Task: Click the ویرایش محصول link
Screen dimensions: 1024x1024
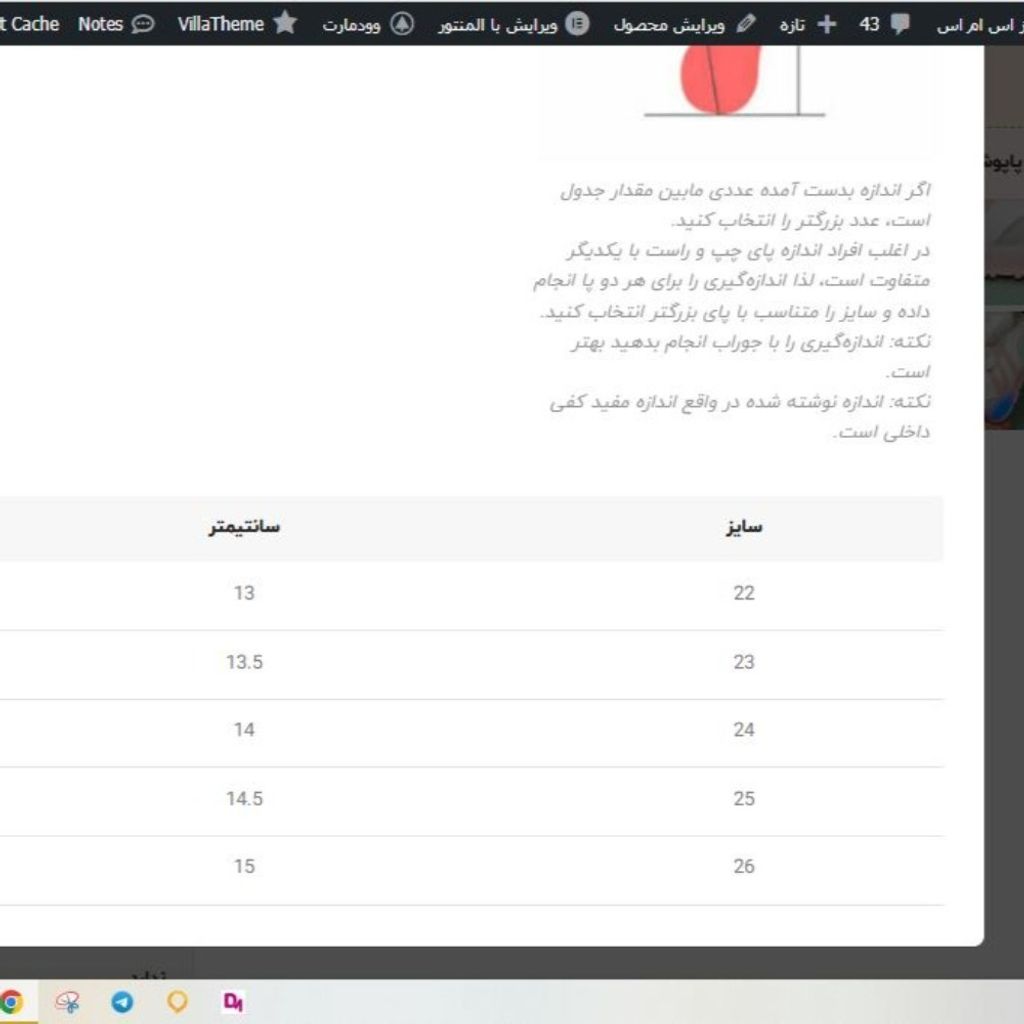Action: click(x=668, y=23)
